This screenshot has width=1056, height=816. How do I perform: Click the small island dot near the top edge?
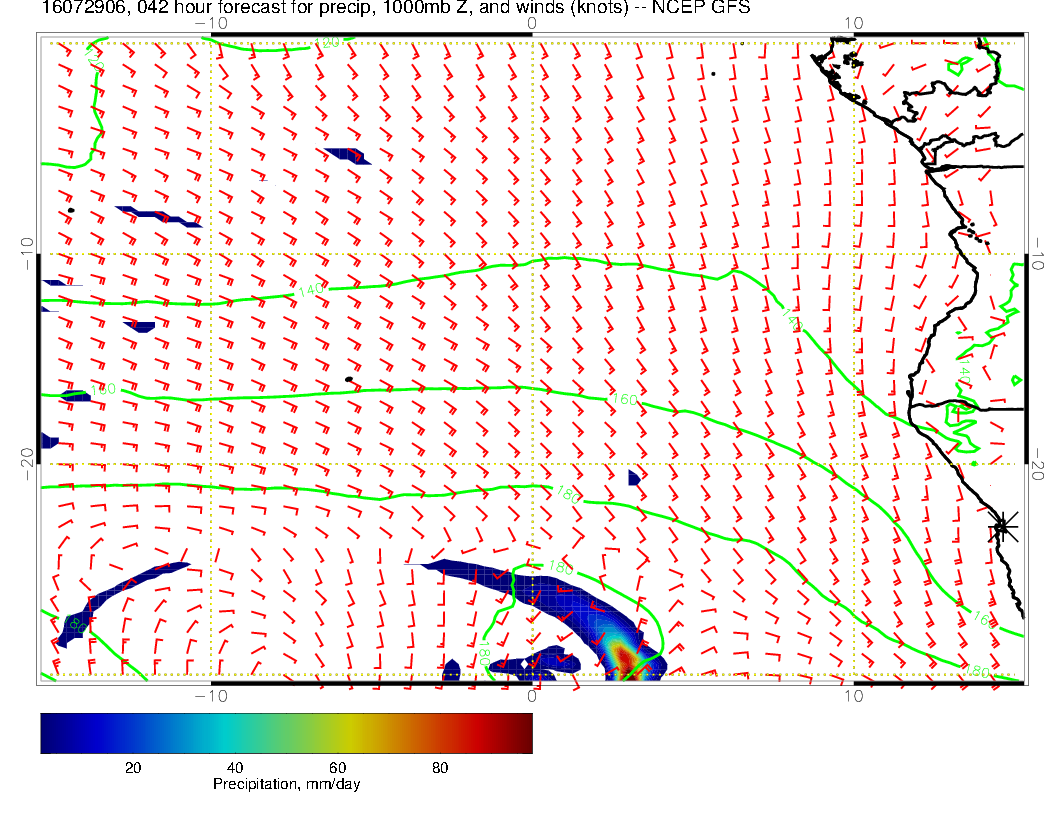point(713,73)
